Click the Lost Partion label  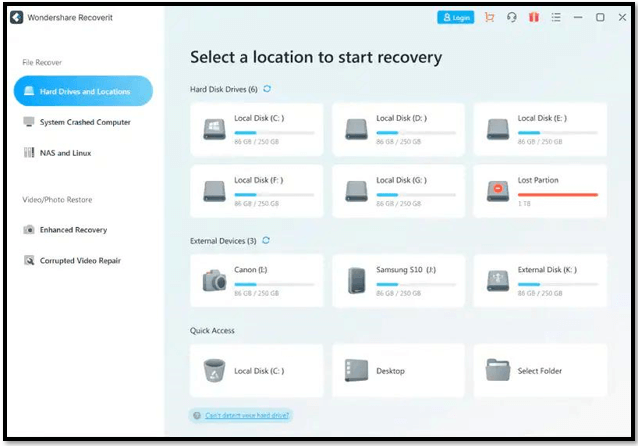[x=538, y=180]
